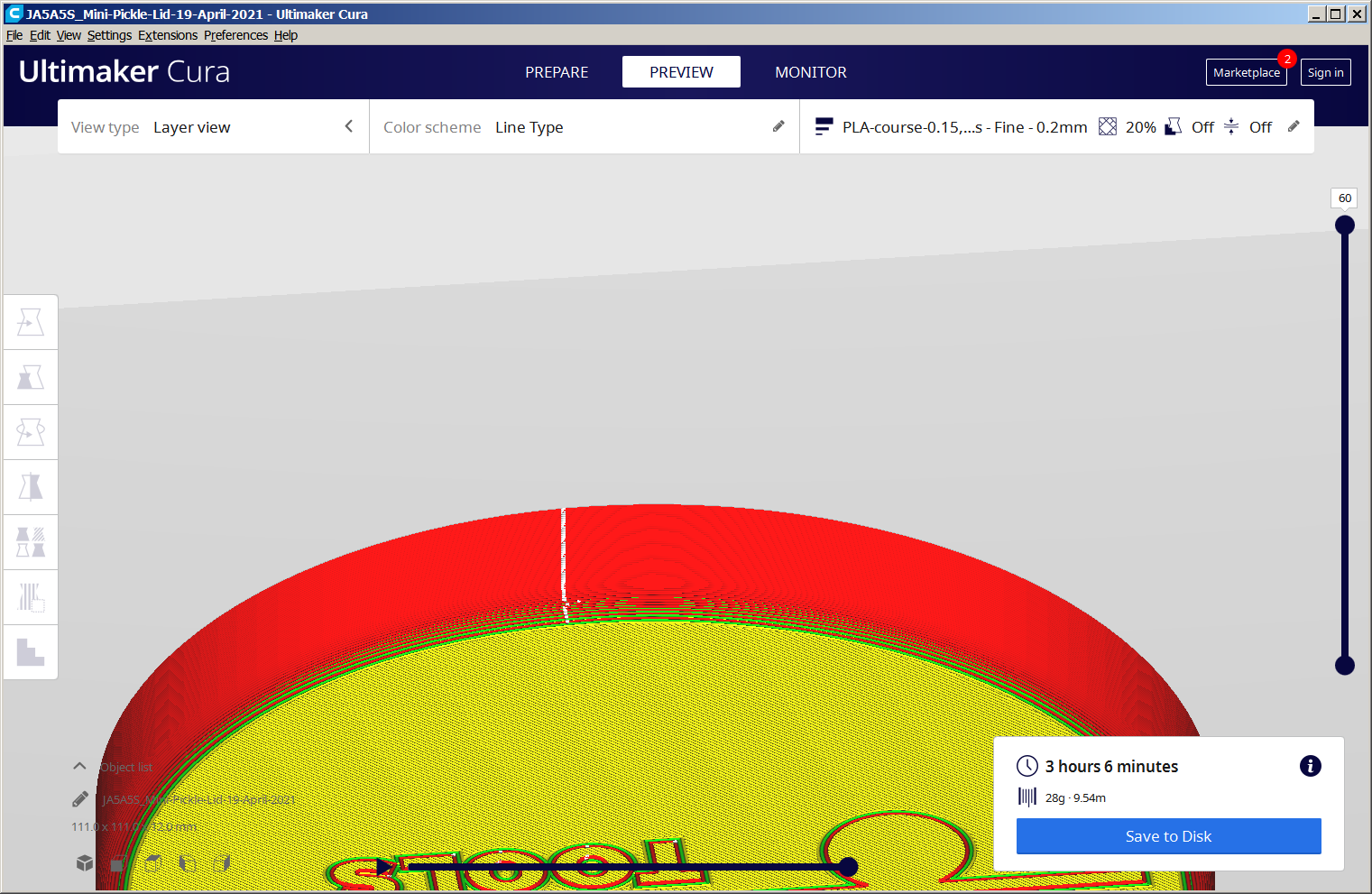This screenshot has height=894, width=1372.
Task: Collapse the Object list chevron
Action: [x=79, y=766]
